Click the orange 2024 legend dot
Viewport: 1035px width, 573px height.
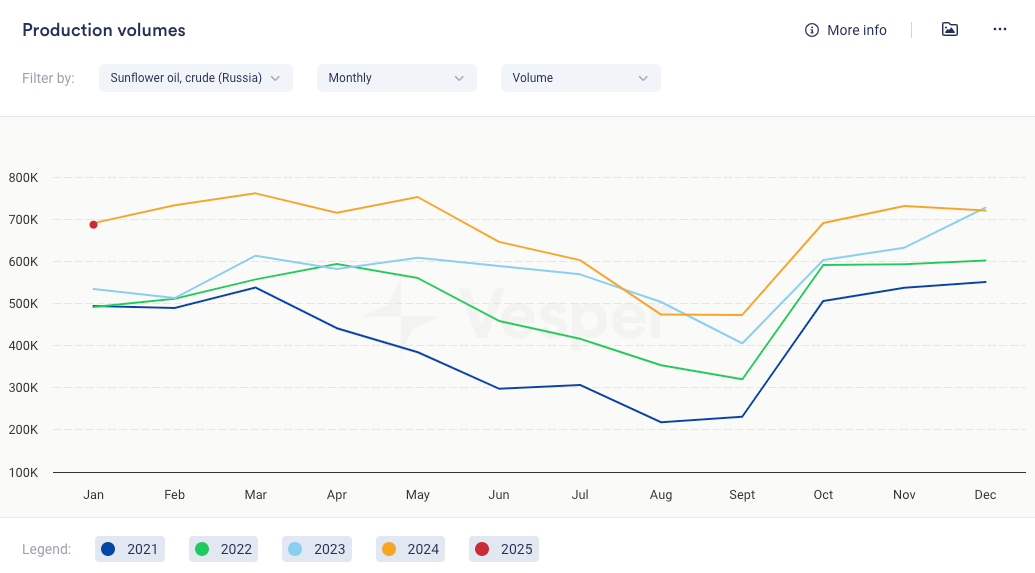(390, 549)
